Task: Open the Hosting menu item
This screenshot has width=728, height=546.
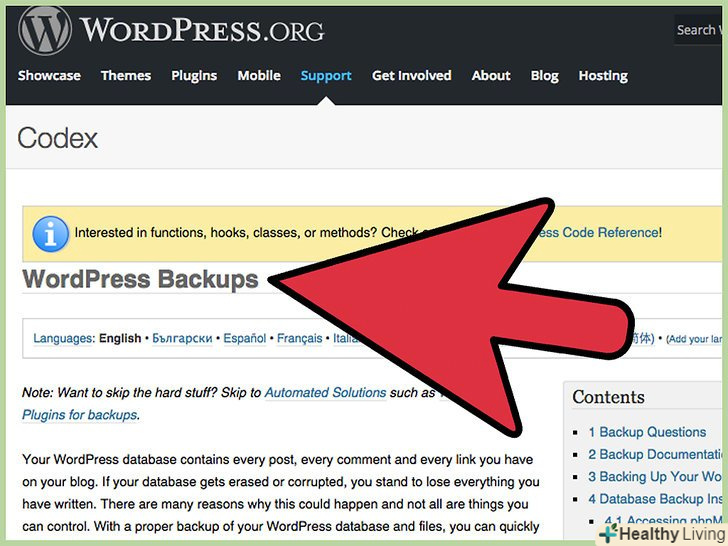Action: [603, 76]
